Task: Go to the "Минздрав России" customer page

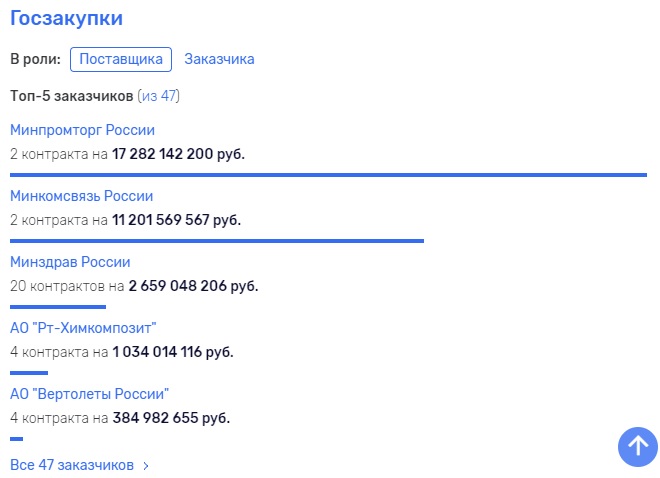Action: click(x=70, y=262)
